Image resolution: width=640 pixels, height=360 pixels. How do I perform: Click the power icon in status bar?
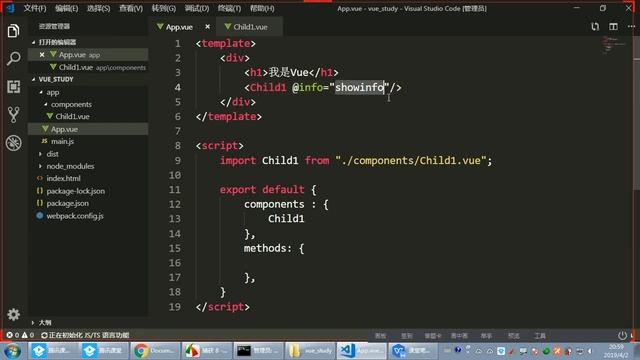point(622,335)
